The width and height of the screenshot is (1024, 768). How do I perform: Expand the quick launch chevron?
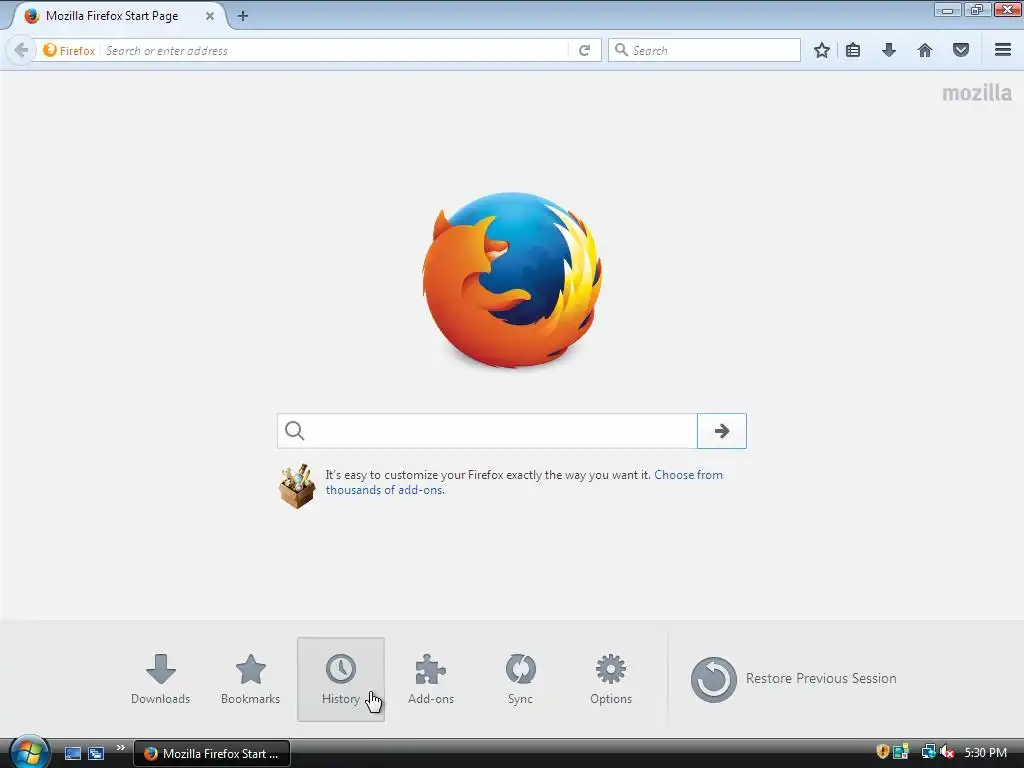point(120,748)
